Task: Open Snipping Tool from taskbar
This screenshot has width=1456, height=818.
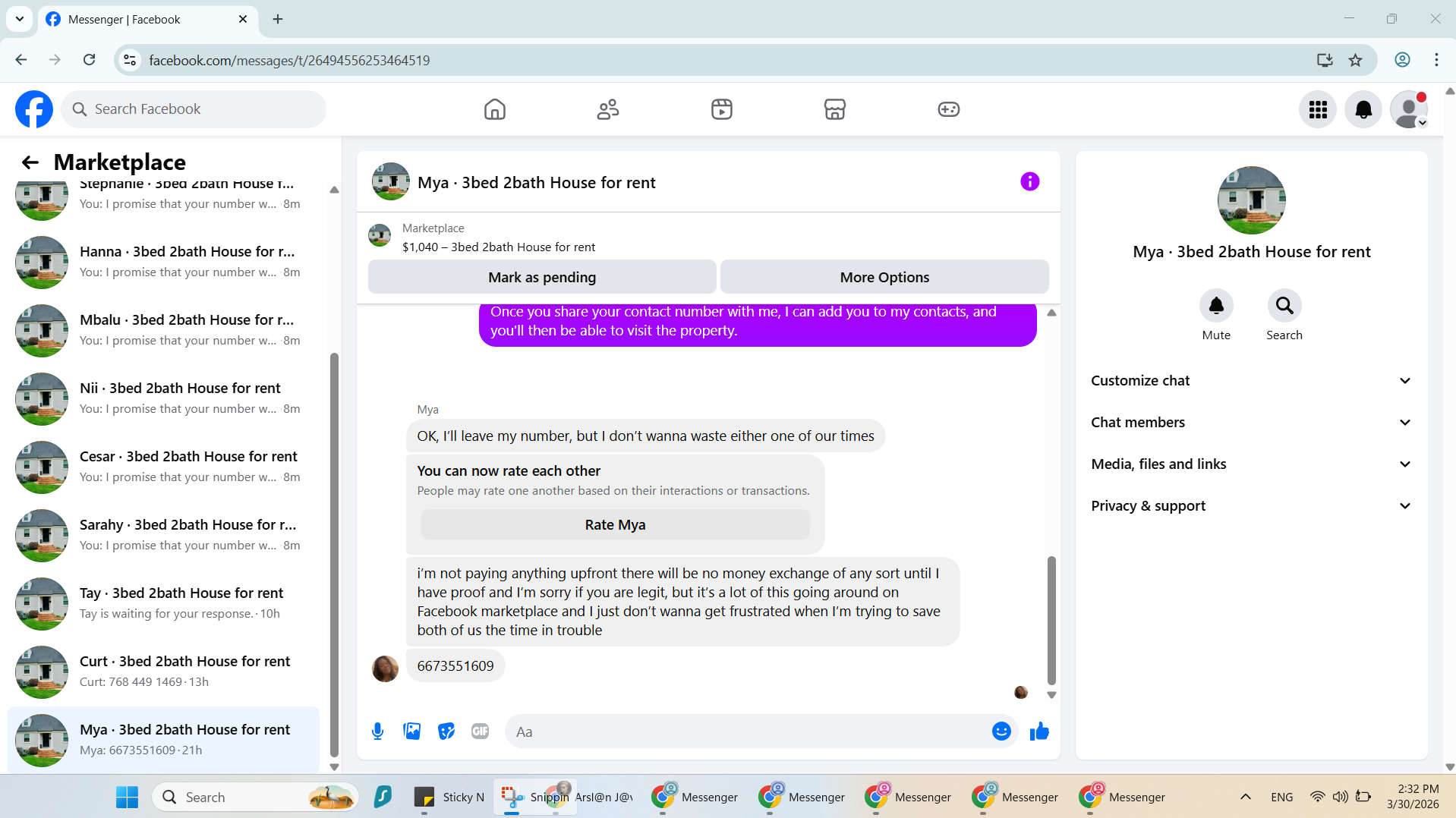Action: pos(535,797)
